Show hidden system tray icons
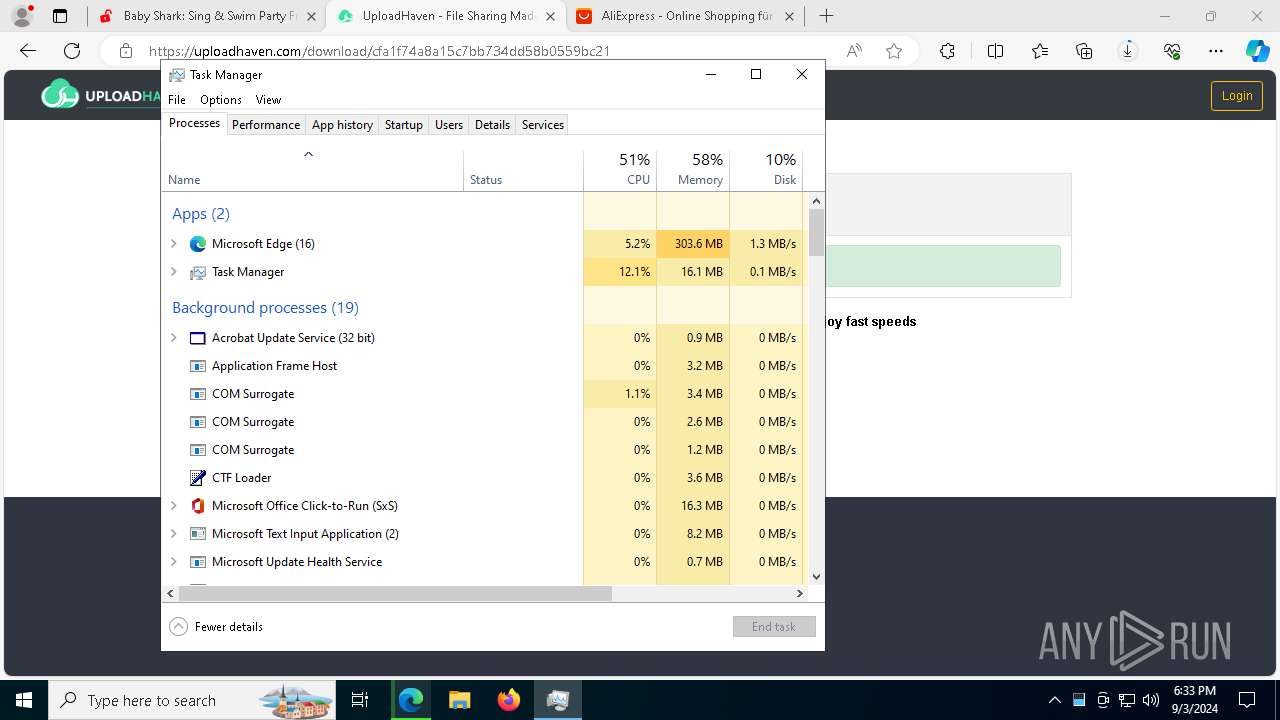This screenshot has height=720, width=1280. 1054,700
